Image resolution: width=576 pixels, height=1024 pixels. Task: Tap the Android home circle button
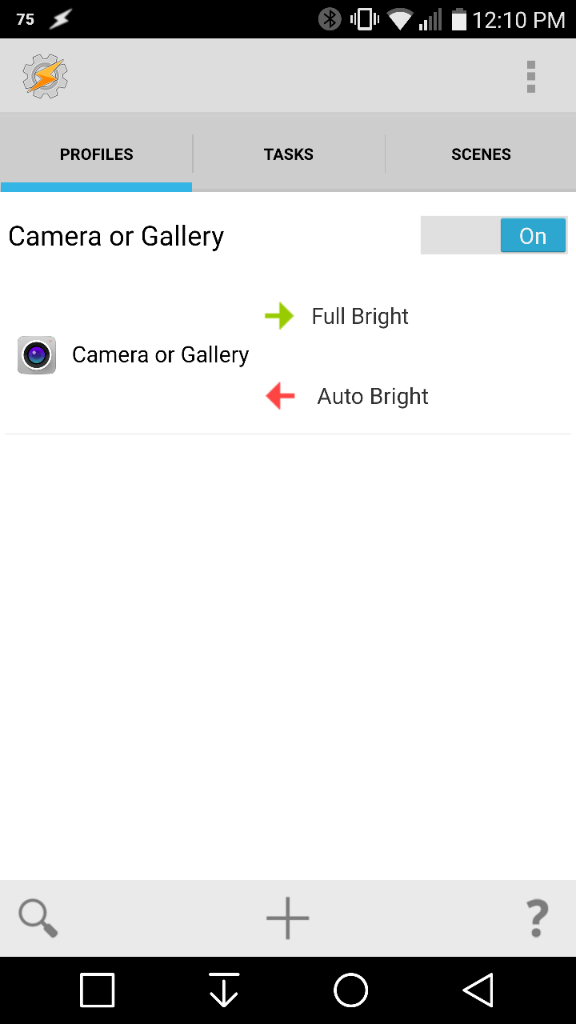pos(351,990)
